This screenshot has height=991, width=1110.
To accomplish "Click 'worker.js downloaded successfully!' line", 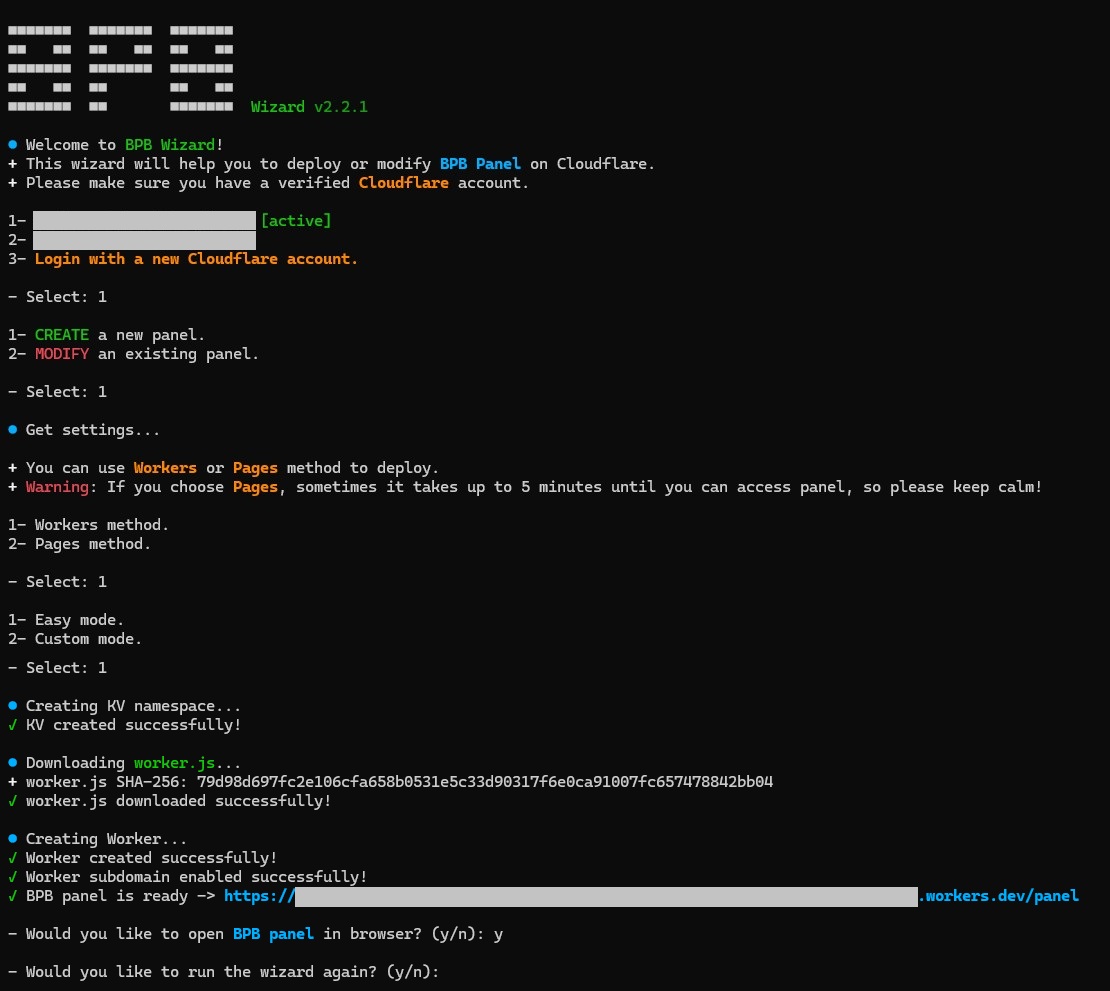I will click(169, 801).
